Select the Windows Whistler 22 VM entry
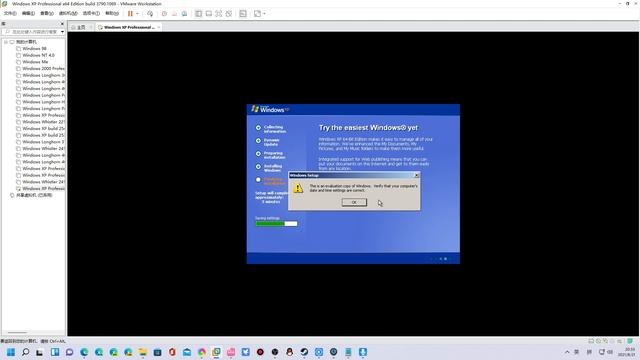640x360 pixels. pos(43,122)
